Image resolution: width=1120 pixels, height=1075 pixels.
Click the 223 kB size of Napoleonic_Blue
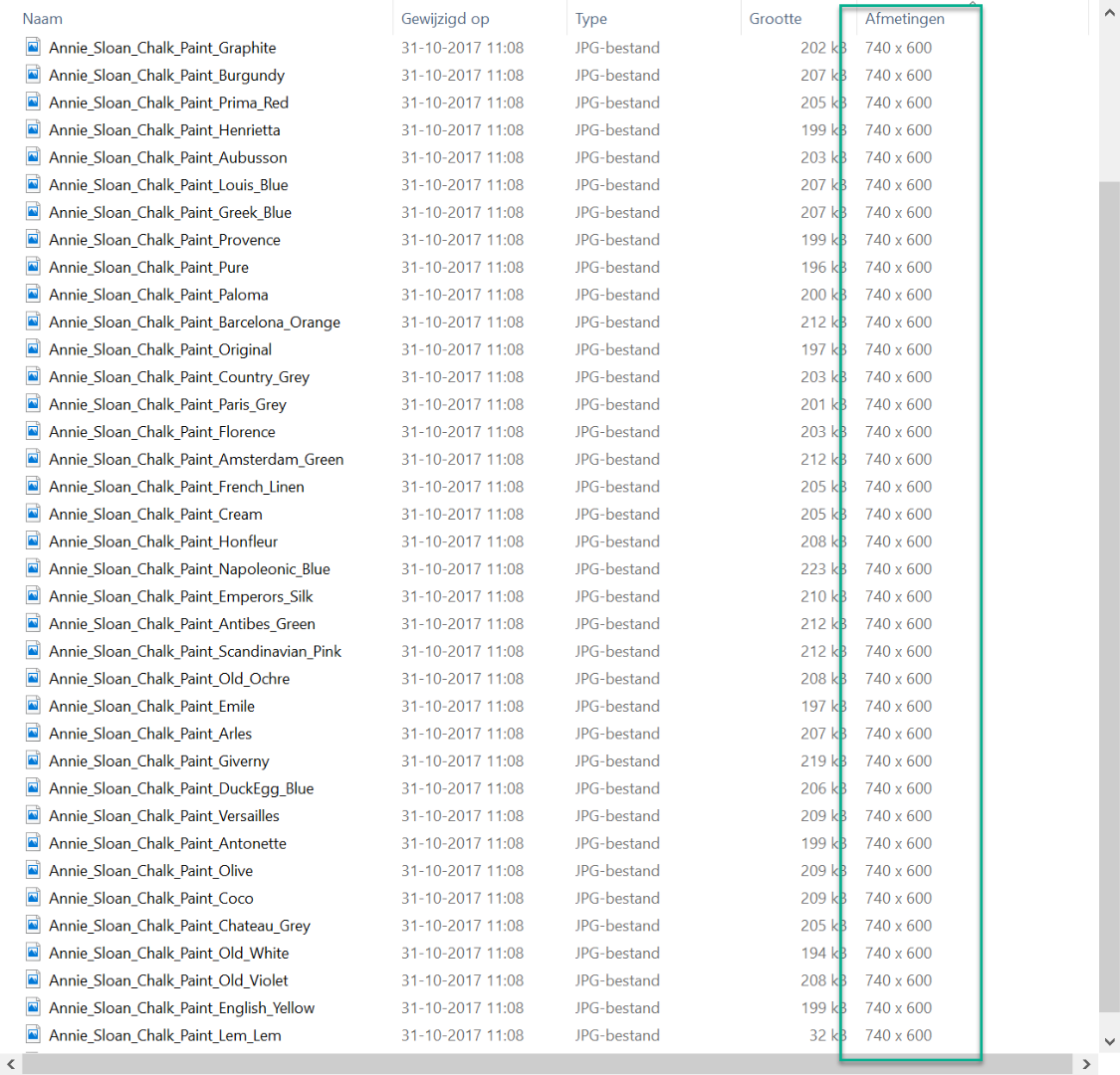(823, 569)
